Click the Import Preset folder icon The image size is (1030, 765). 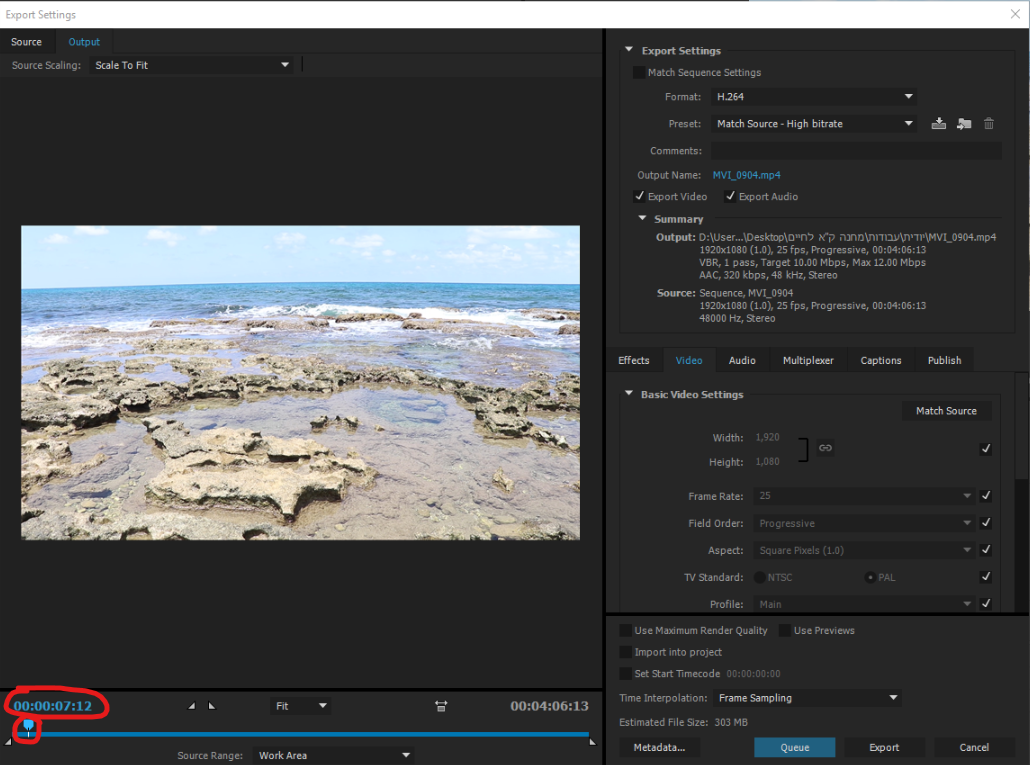click(964, 124)
